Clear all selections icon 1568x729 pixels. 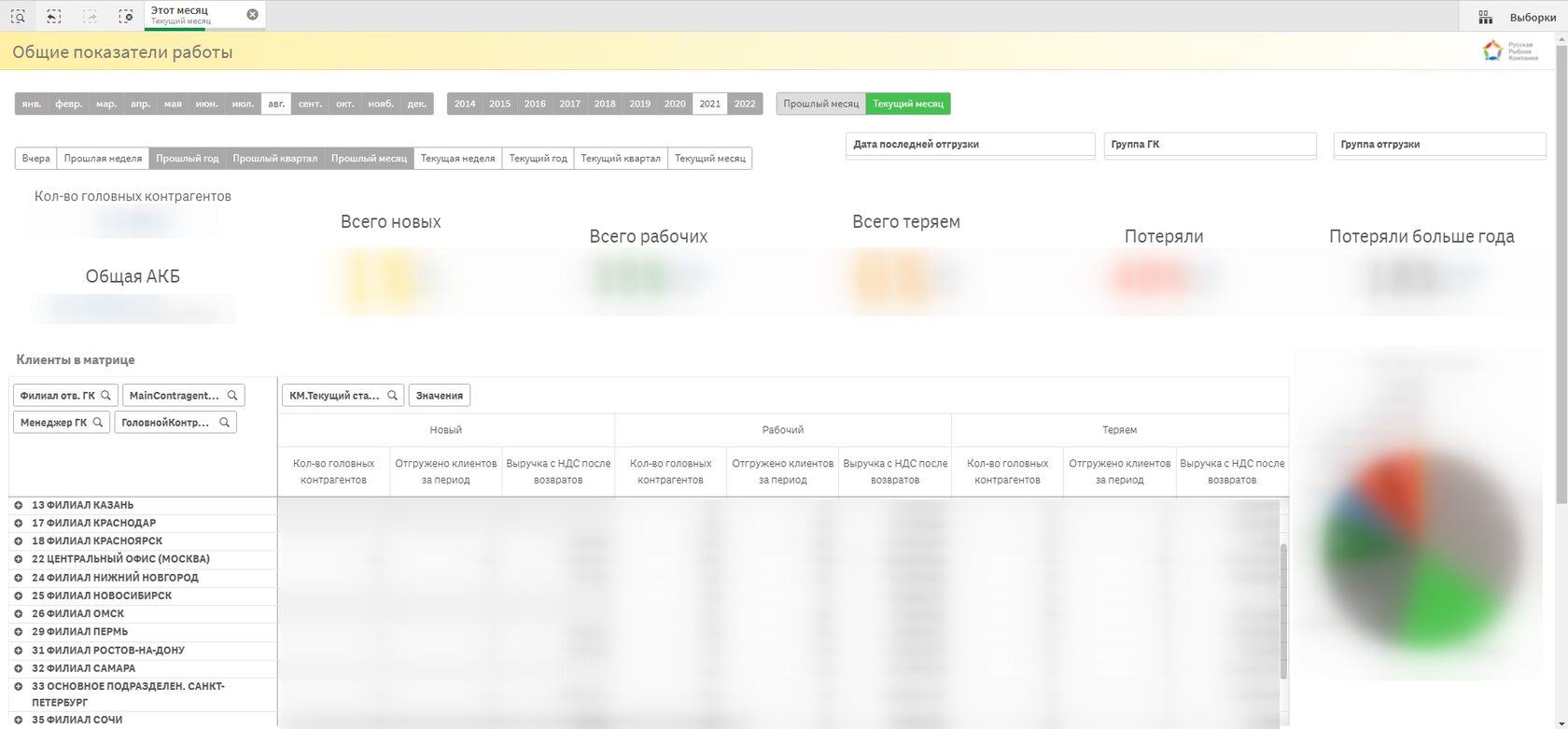126,16
